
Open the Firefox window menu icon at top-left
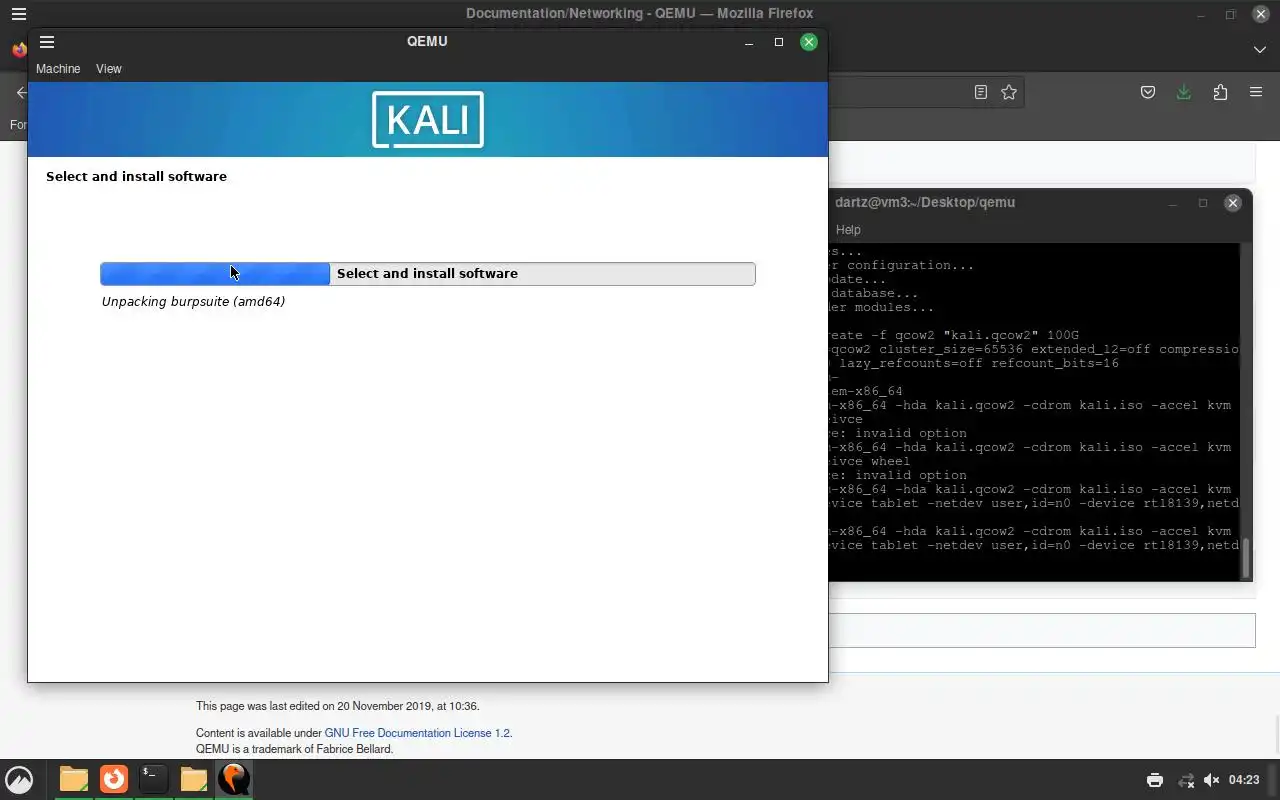[18, 14]
